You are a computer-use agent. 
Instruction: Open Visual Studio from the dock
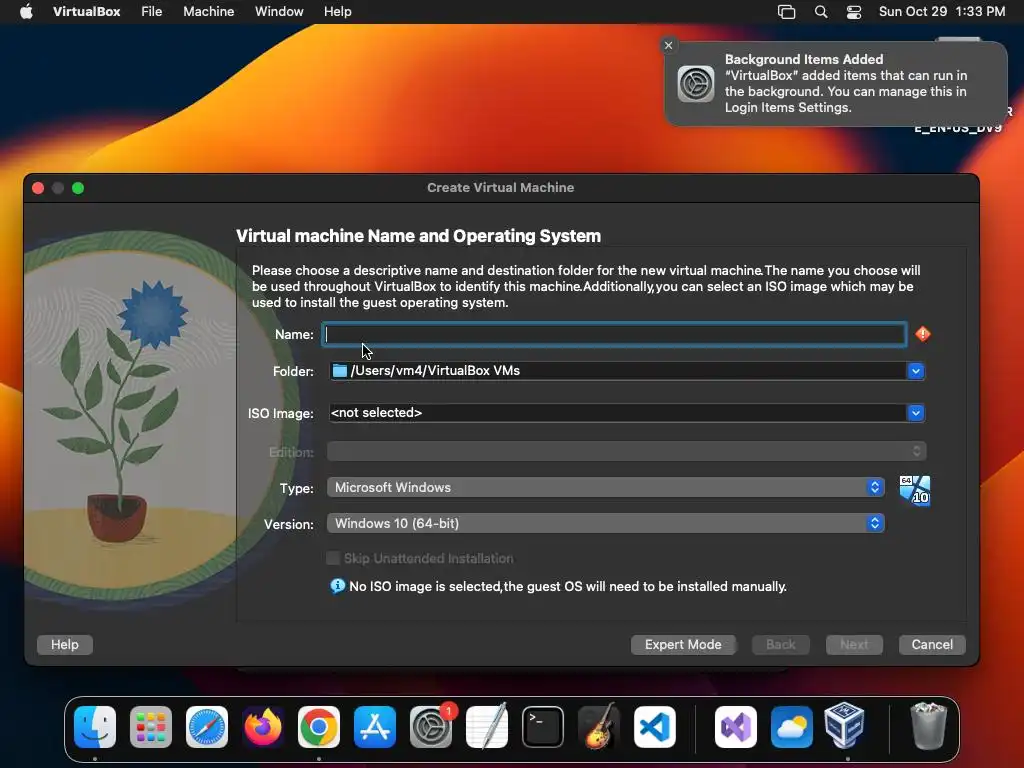click(736, 727)
